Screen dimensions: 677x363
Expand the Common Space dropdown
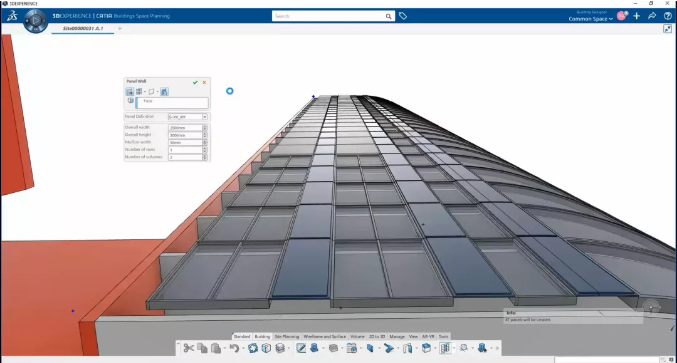tap(591, 19)
